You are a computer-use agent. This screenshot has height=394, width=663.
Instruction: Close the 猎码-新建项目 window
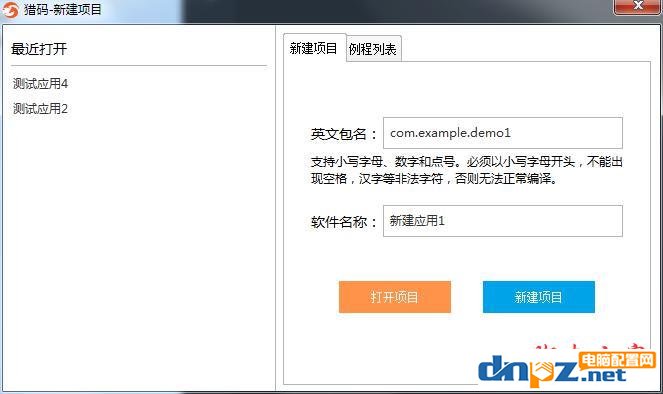638,6
